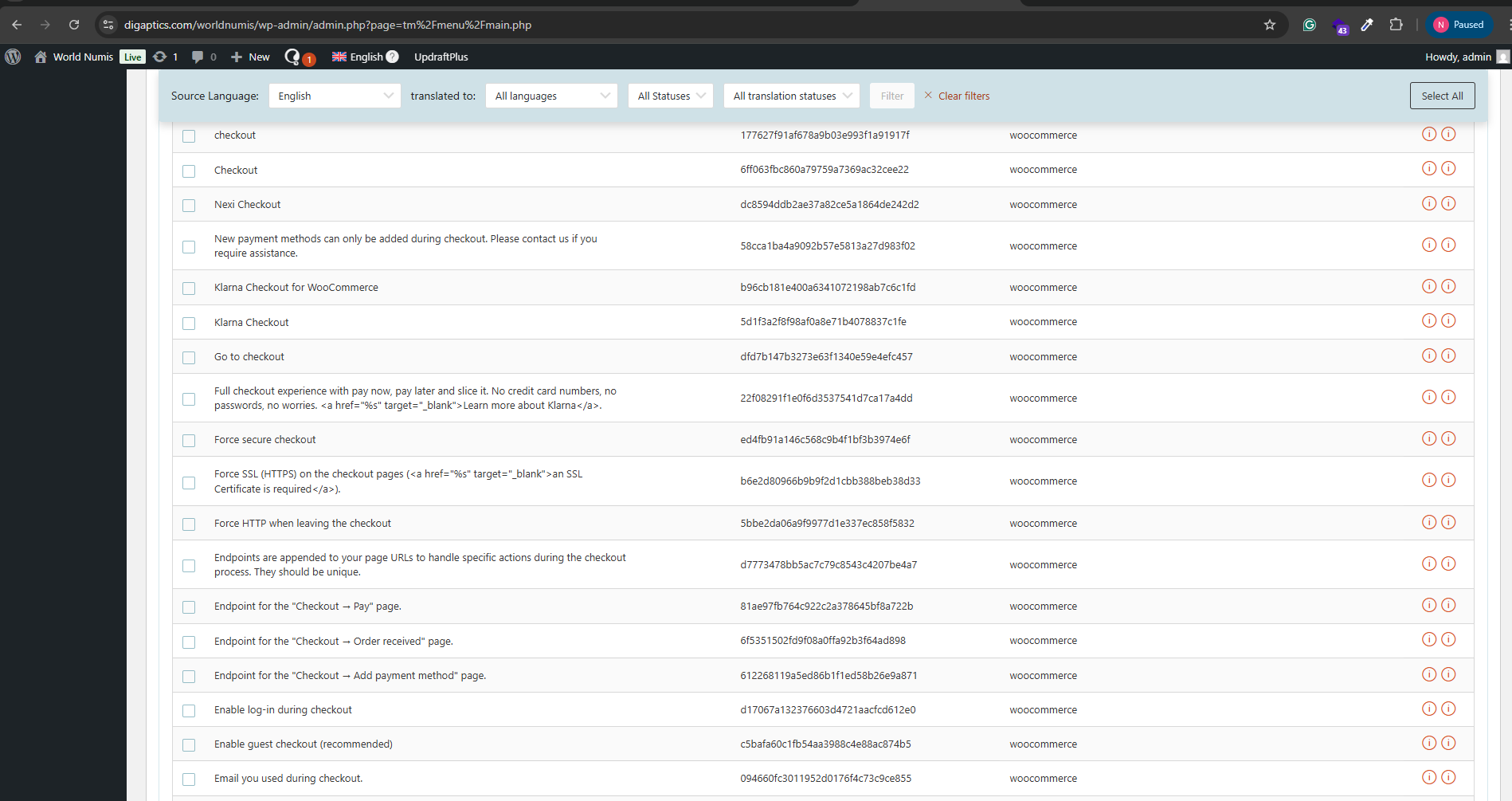Open the UpdraftPlus admin bar menu
The width and height of the screenshot is (1512, 801).
[441, 57]
